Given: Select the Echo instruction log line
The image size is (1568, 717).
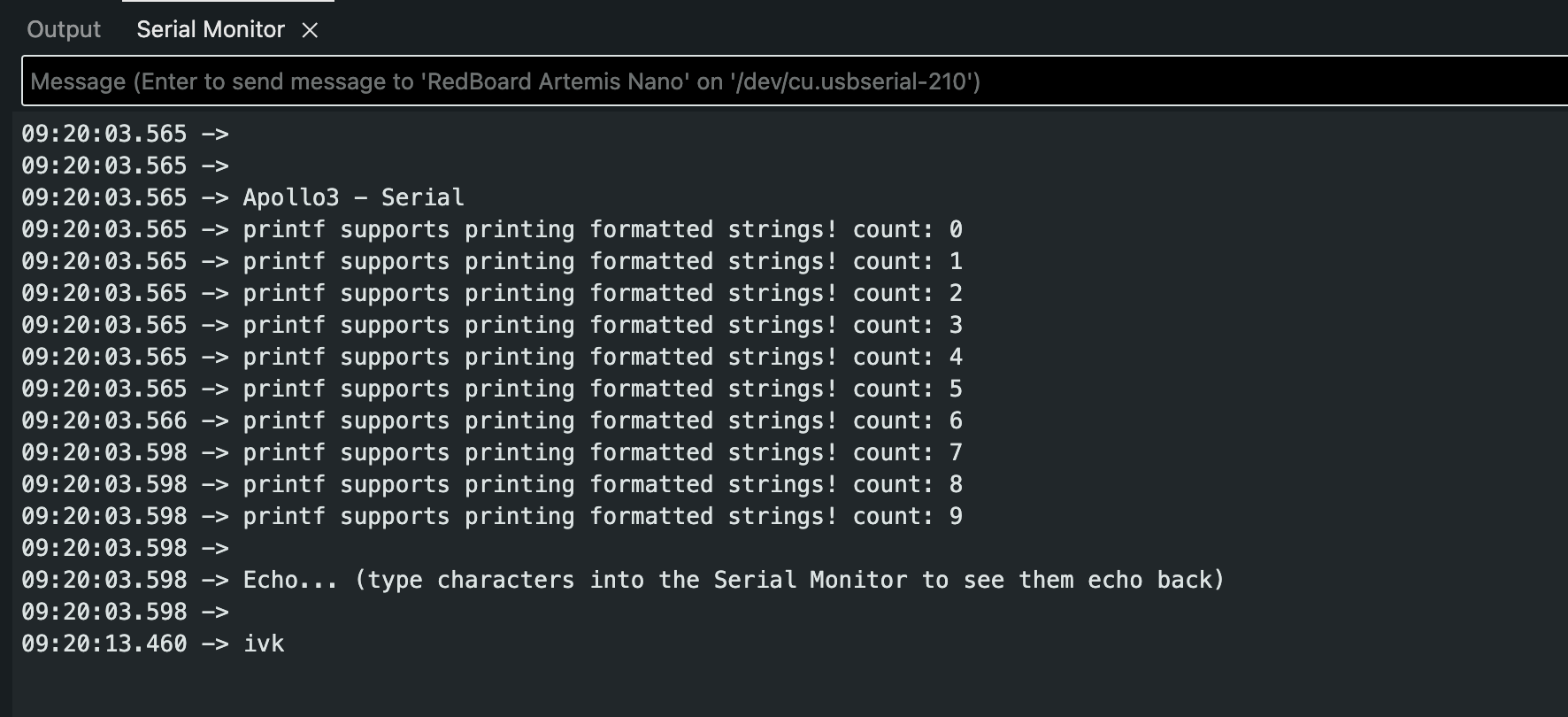Looking at the screenshot, I should (x=734, y=580).
